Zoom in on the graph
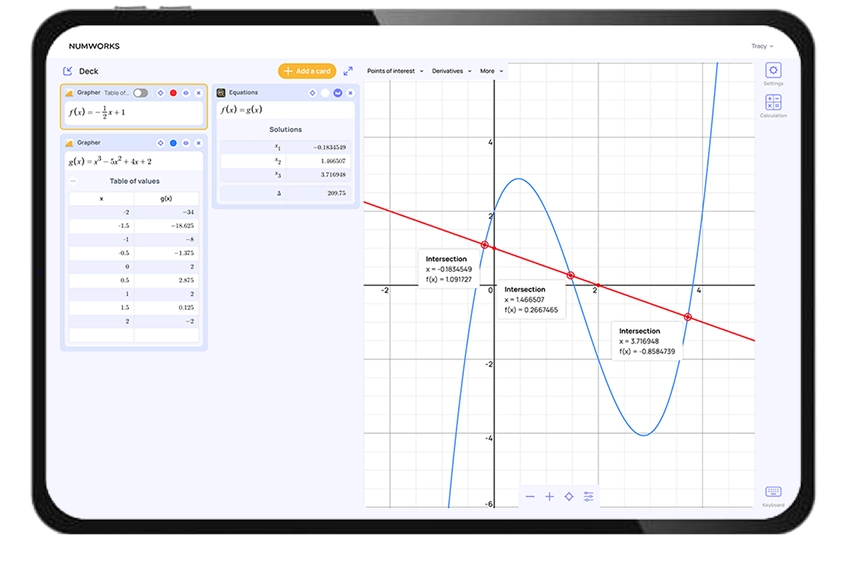 coord(549,497)
